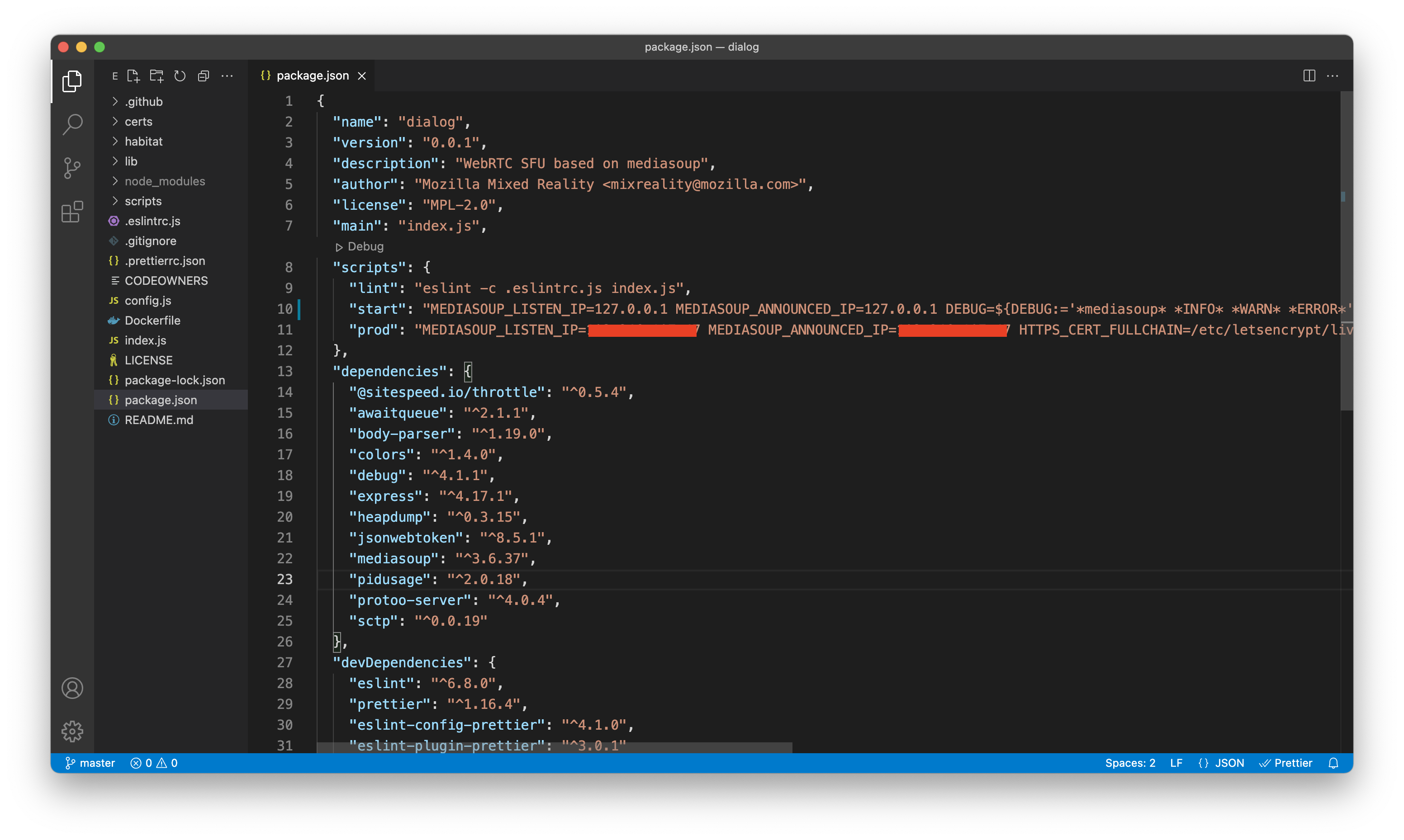Viewport: 1404px width, 840px height.
Task: Open config.js file
Action: coord(171,301)
